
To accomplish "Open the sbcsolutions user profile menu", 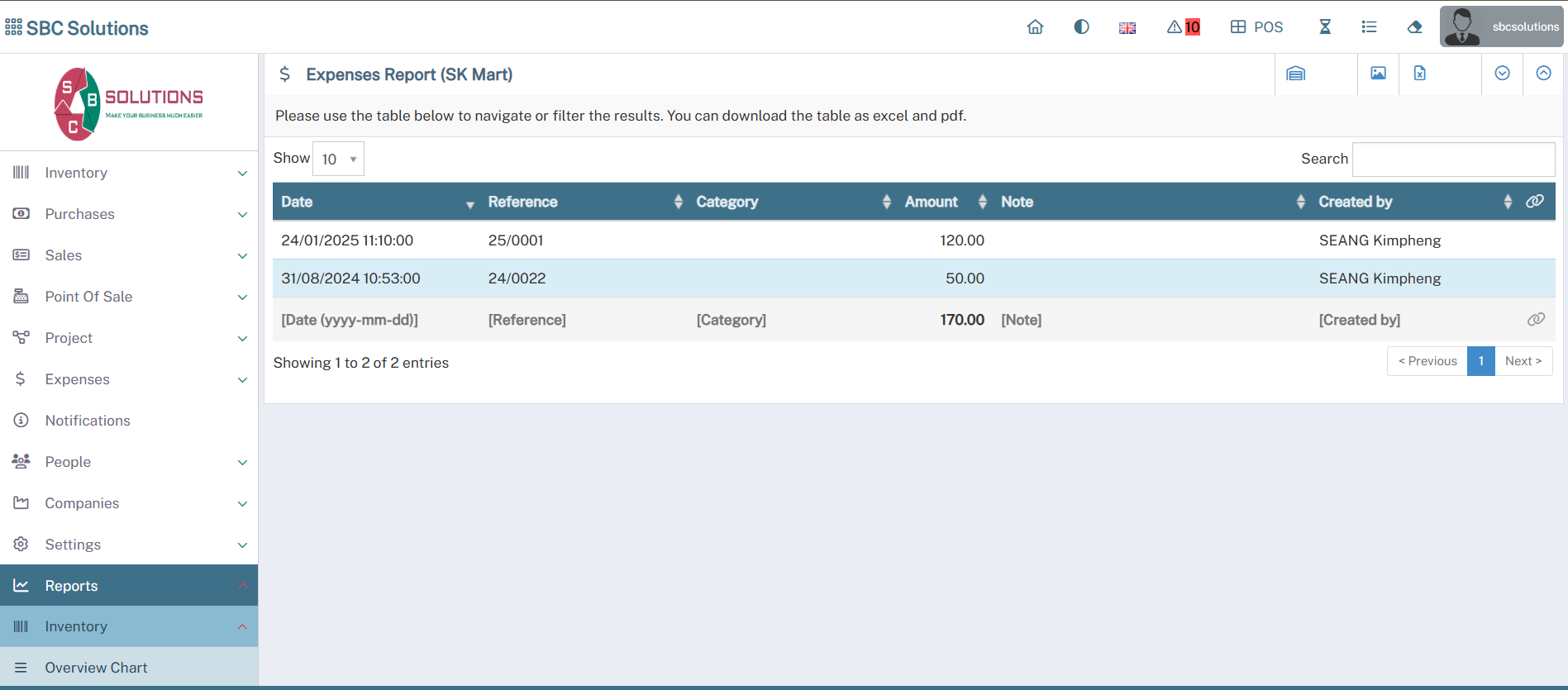I will click(x=1502, y=27).
